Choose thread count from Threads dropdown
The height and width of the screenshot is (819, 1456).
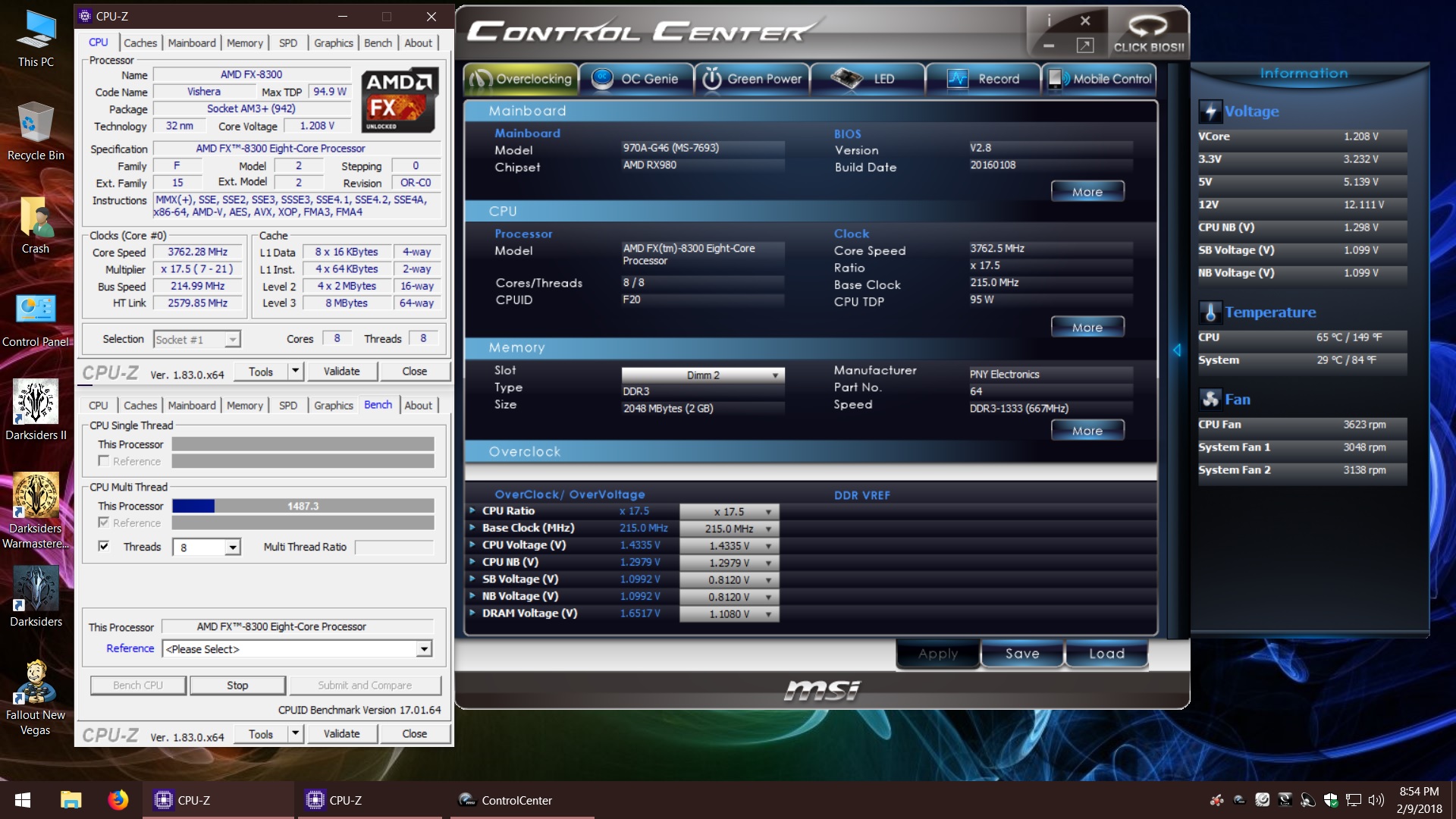[x=206, y=547]
